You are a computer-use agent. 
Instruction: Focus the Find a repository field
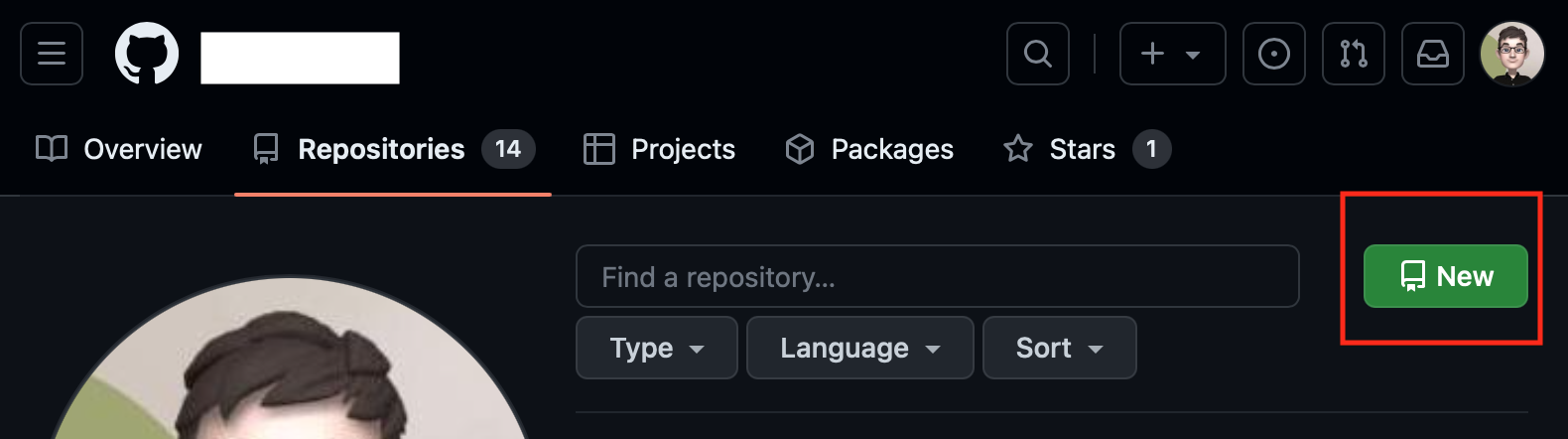pos(937,276)
